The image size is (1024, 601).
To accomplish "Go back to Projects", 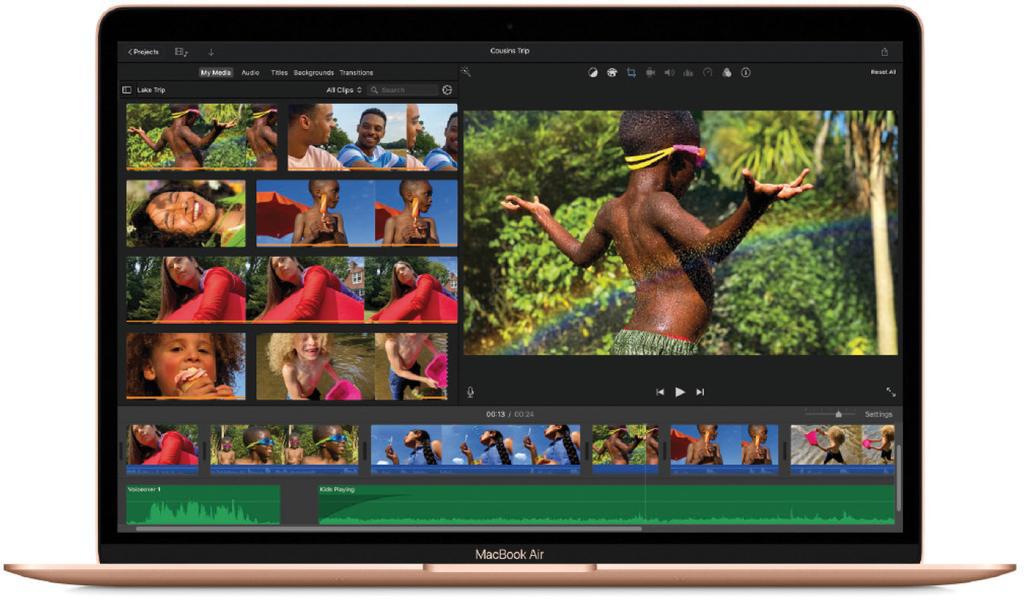I will click(144, 52).
